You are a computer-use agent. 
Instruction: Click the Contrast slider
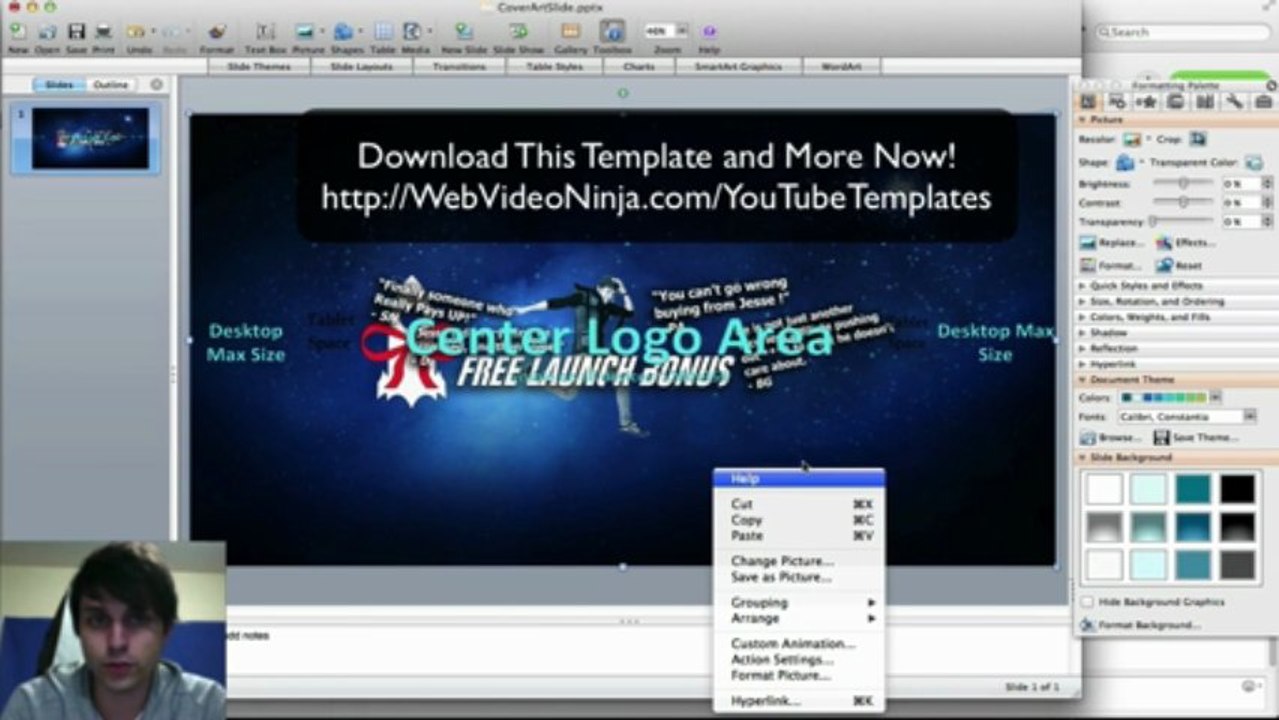[1184, 202]
